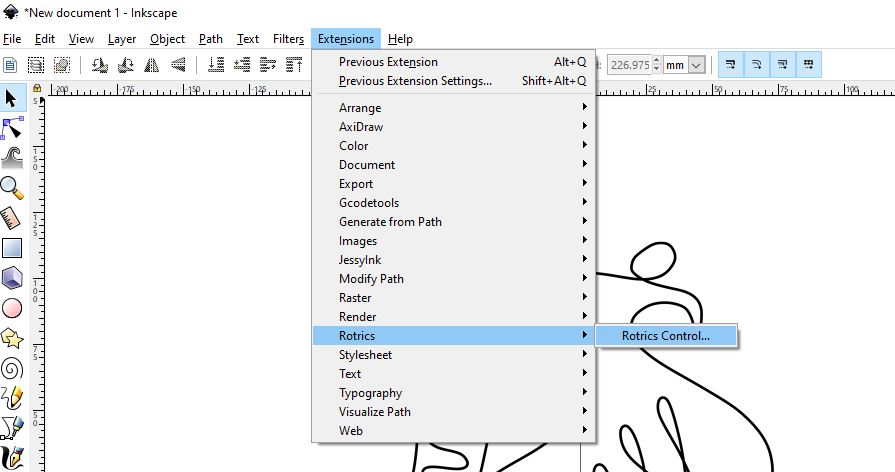
Task: Select the Spiral tool
Action: 11,369
